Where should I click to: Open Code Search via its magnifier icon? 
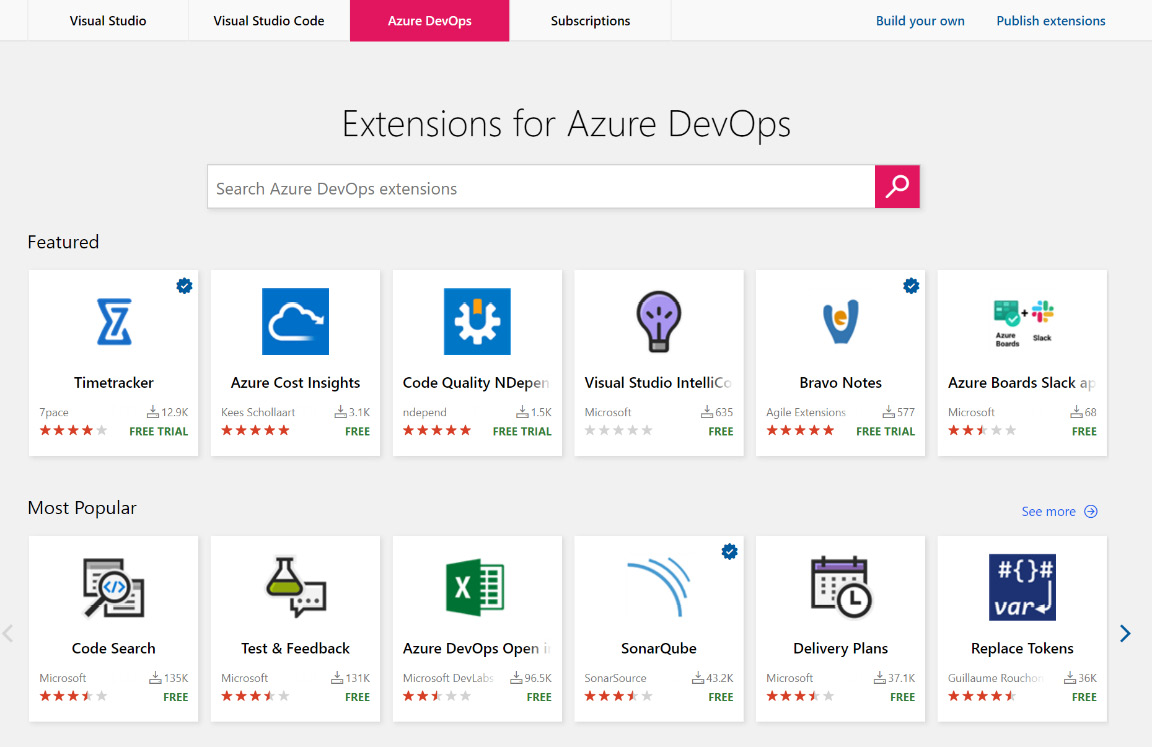113,588
